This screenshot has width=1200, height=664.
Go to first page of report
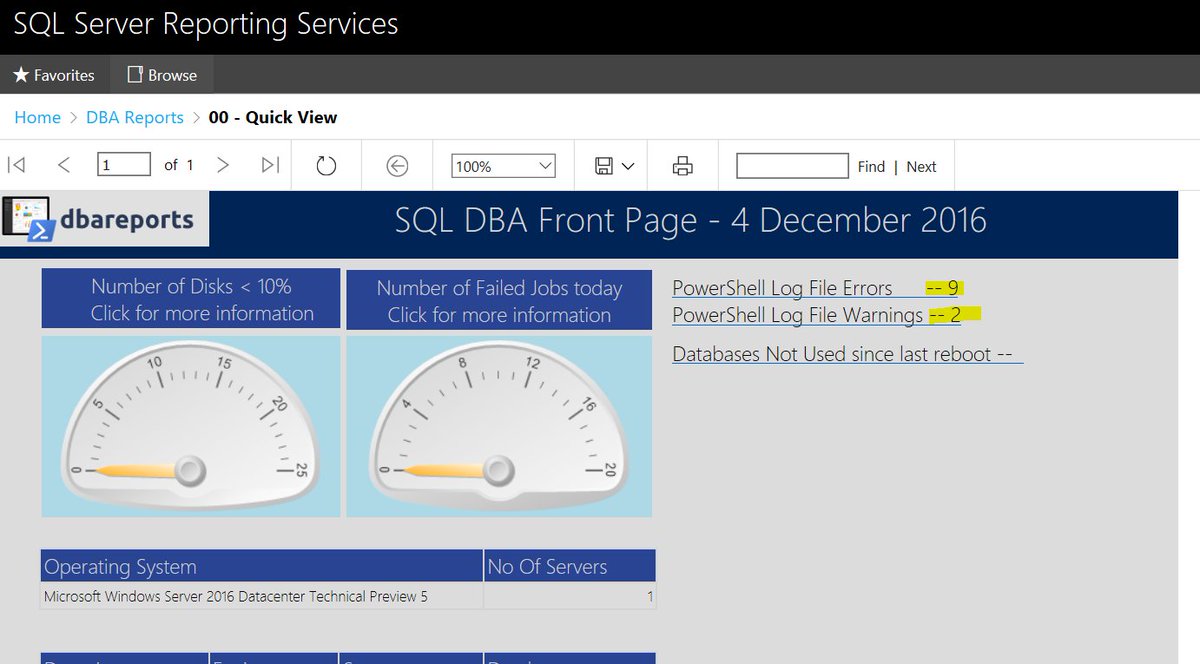pyautogui.click(x=16, y=165)
